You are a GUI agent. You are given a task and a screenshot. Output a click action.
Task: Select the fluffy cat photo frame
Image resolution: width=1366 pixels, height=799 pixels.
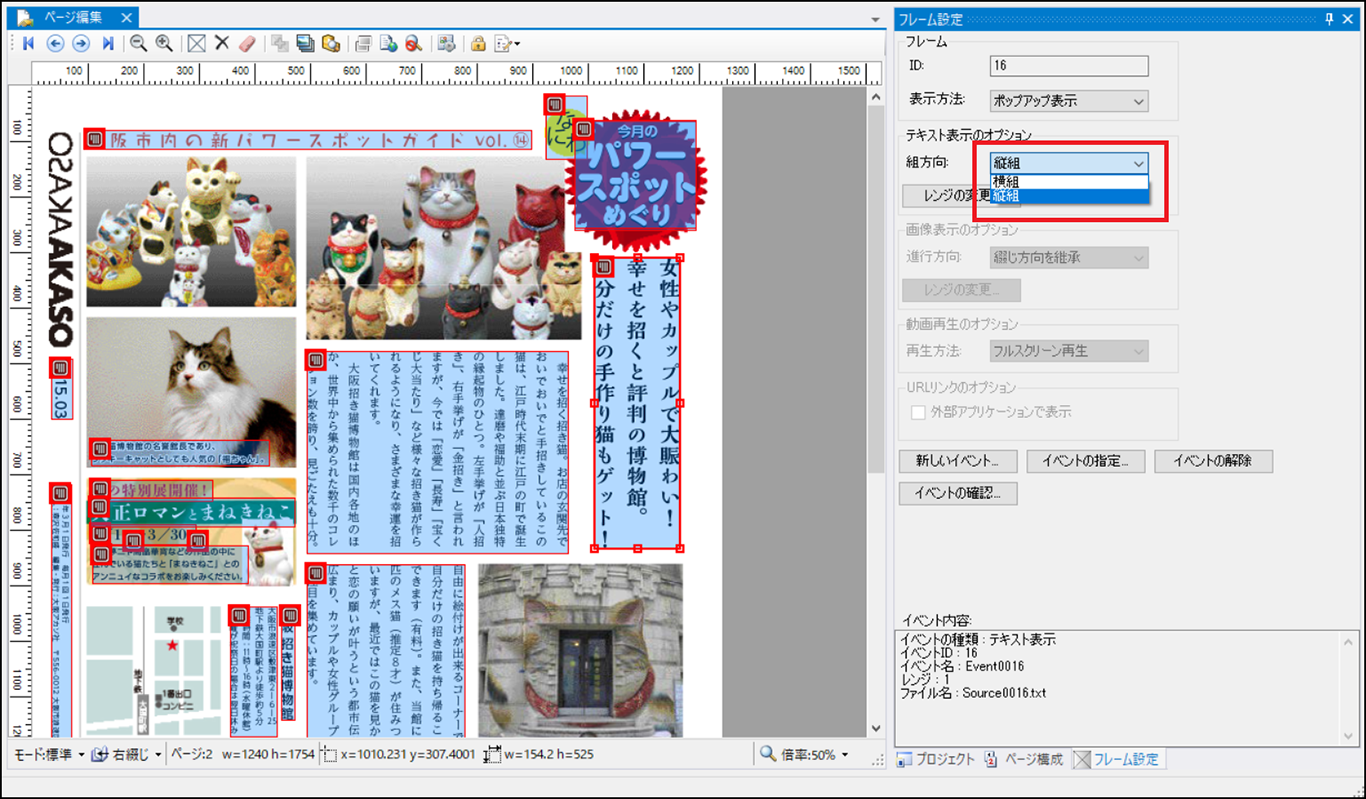pos(191,392)
